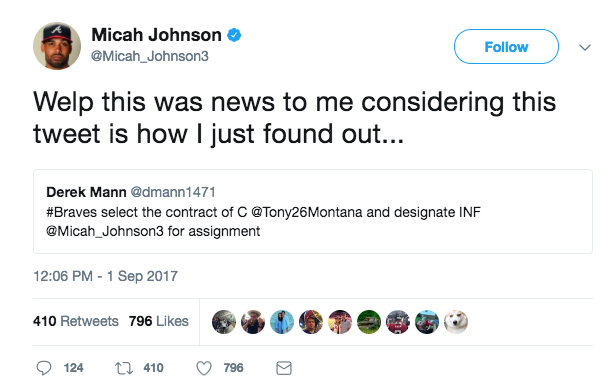Image resolution: width=616 pixels, height=387 pixels.
Task: Open the quoted Derek Mann tweet
Action: 313,211
